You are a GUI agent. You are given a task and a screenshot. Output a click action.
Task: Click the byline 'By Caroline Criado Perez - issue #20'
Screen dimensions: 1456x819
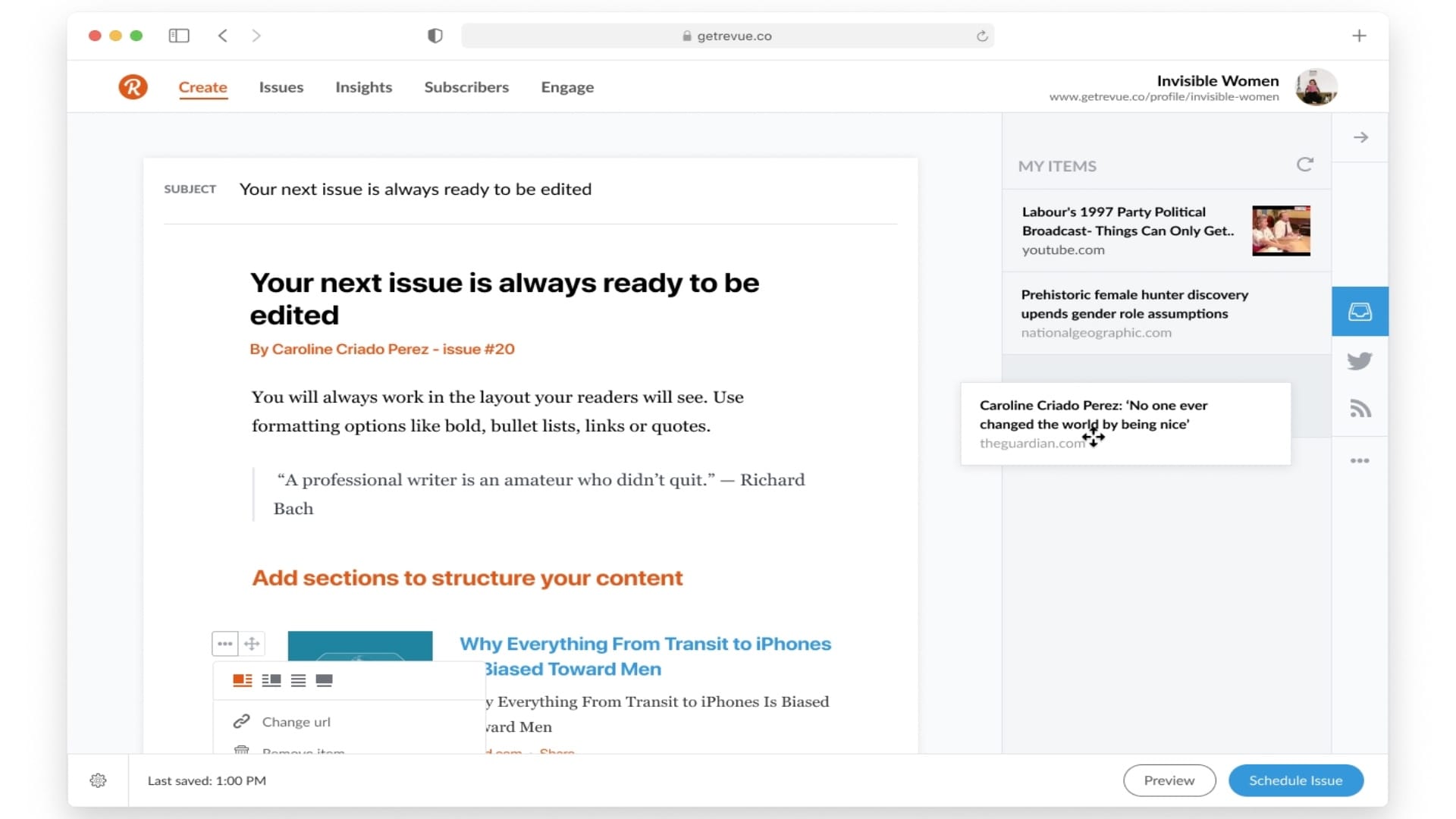click(382, 349)
